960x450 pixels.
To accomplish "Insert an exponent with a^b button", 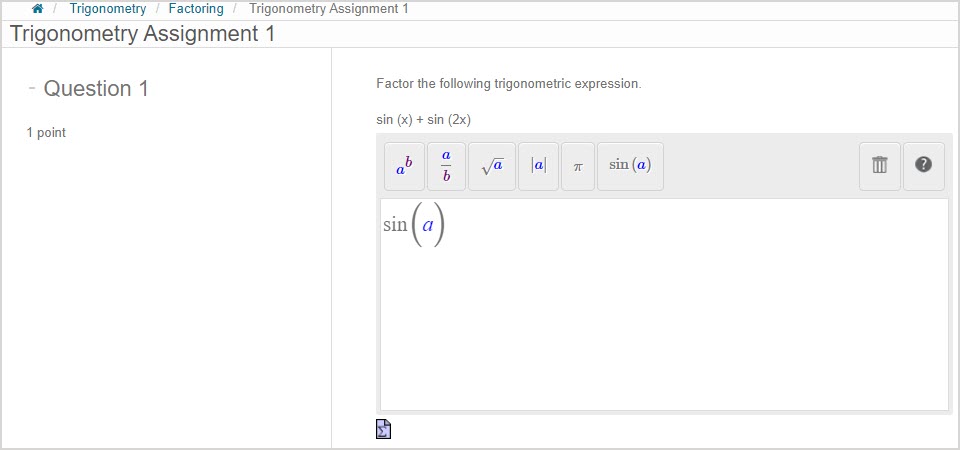I will click(x=404, y=166).
